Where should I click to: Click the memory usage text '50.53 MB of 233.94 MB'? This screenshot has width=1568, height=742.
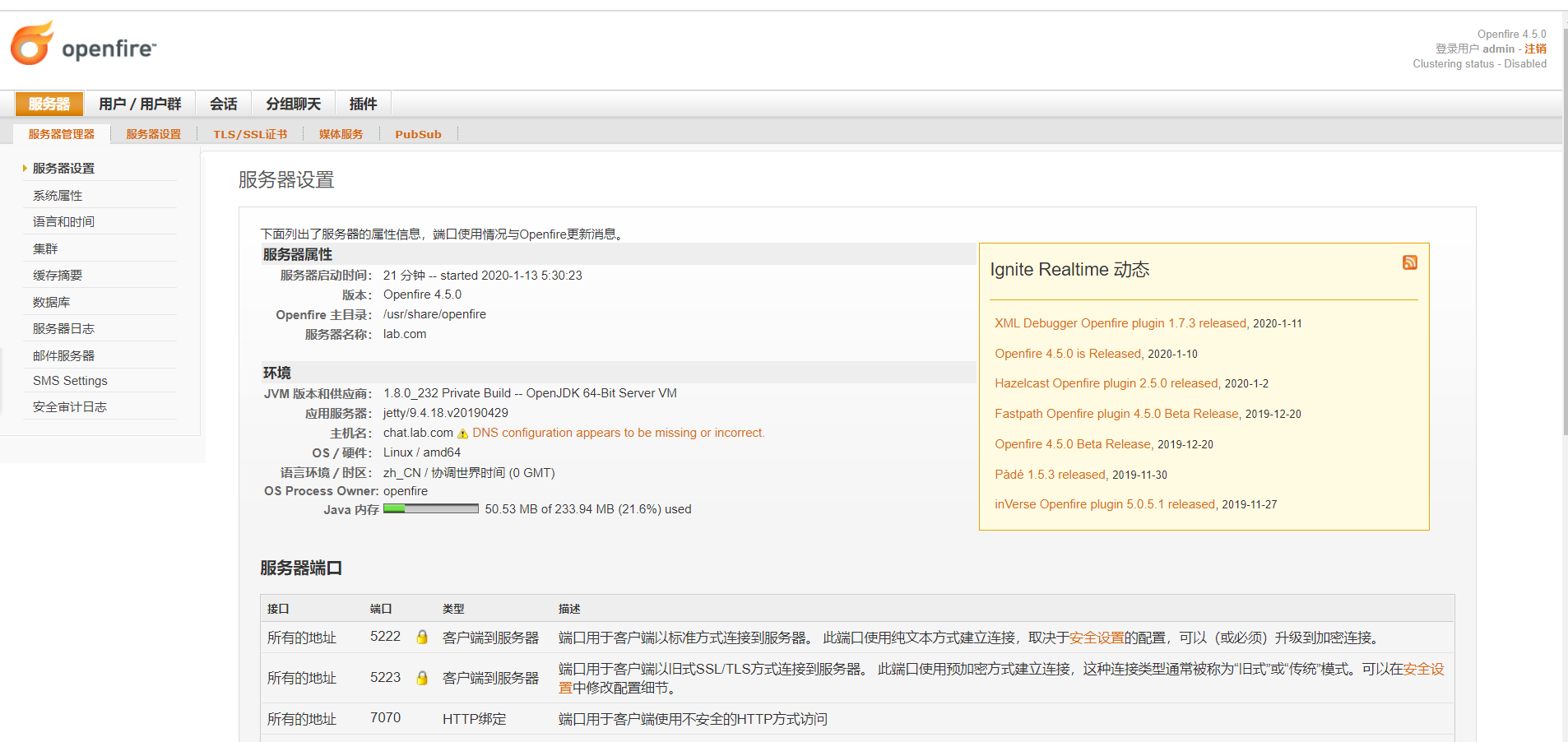click(550, 509)
